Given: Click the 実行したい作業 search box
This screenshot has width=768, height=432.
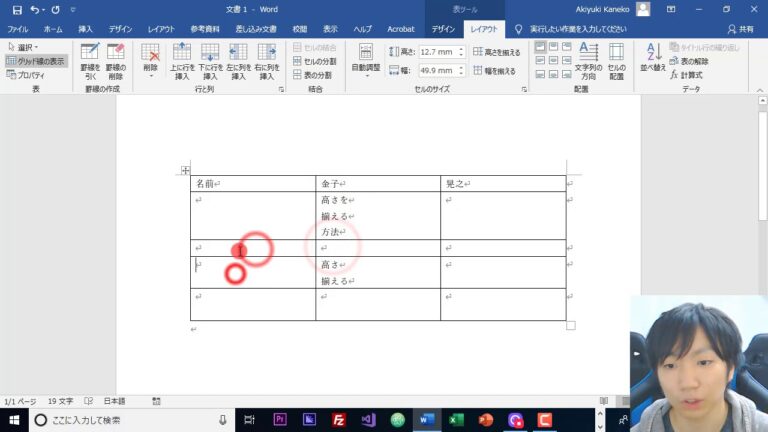Looking at the screenshot, I should [x=572, y=29].
